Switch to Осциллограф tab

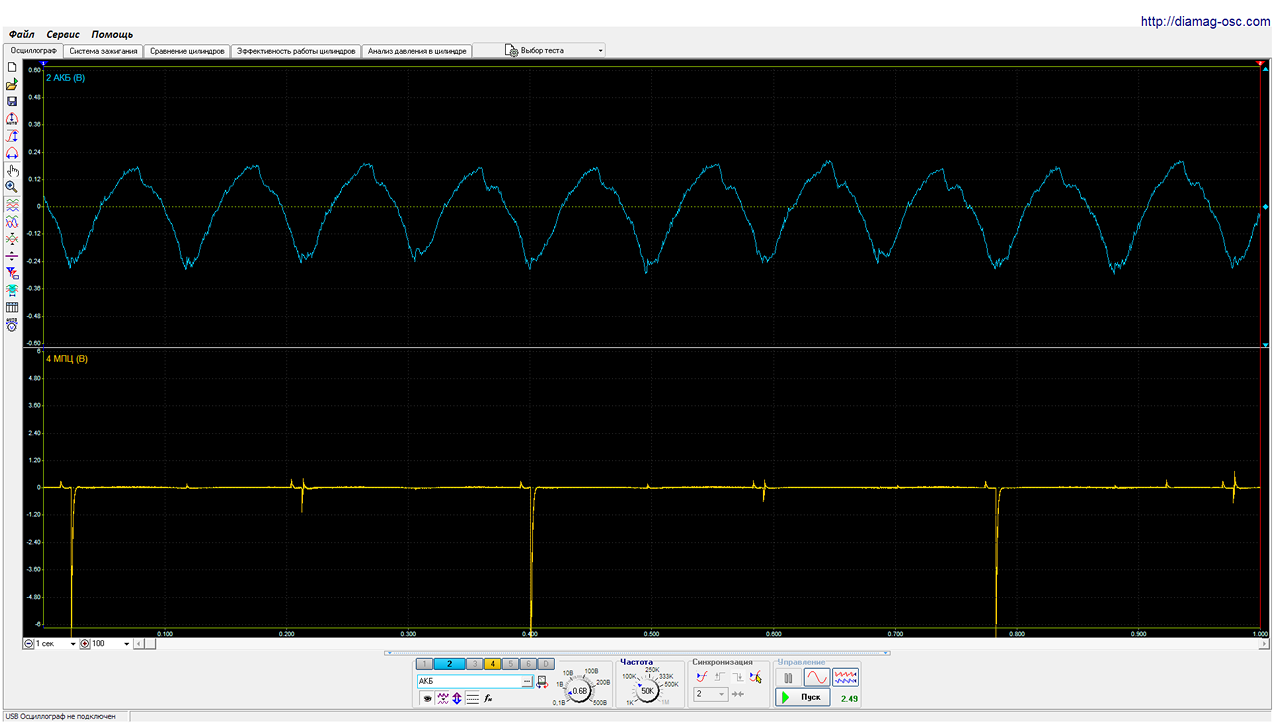(33, 50)
